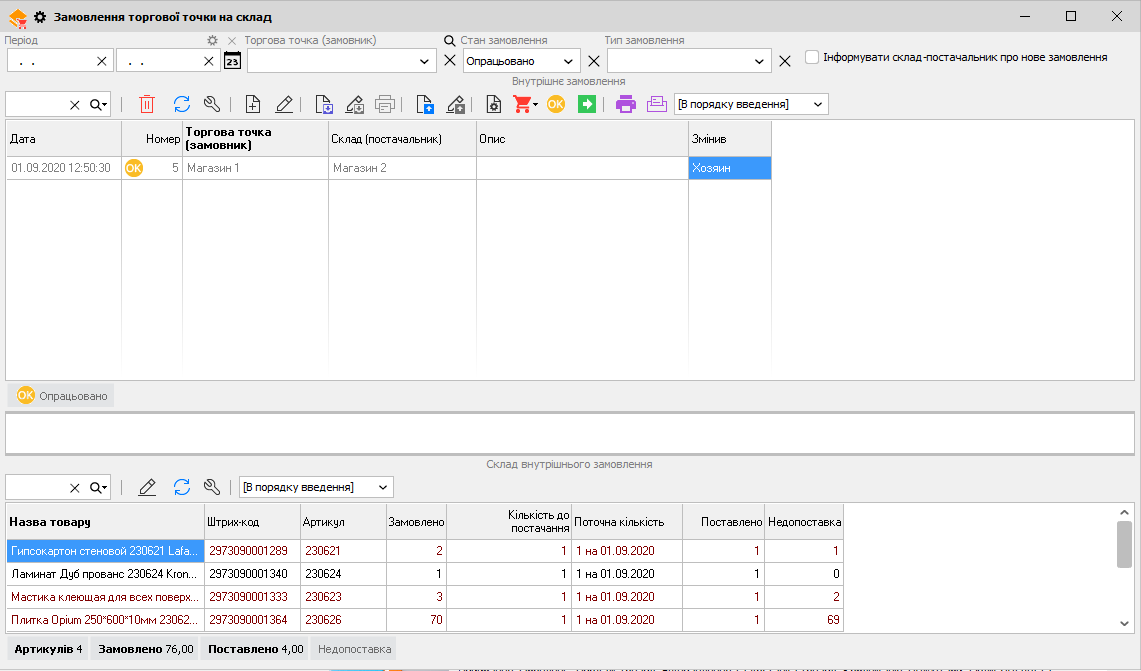Click the orange OK icon in upper toolbar
The height and width of the screenshot is (671, 1141).
coord(556,104)
